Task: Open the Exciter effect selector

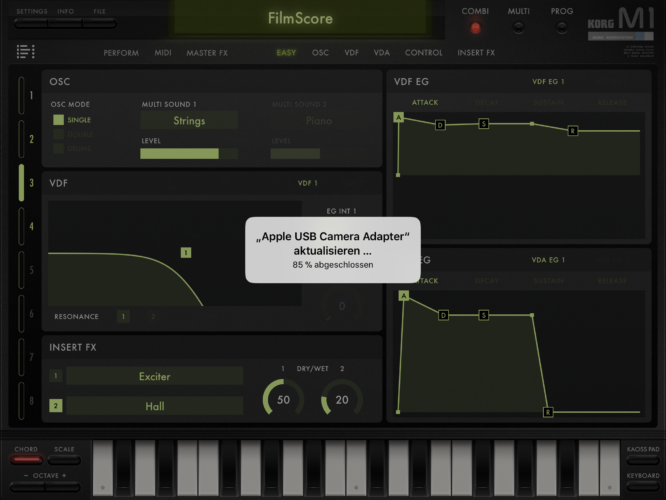Action: coord(155,376)
